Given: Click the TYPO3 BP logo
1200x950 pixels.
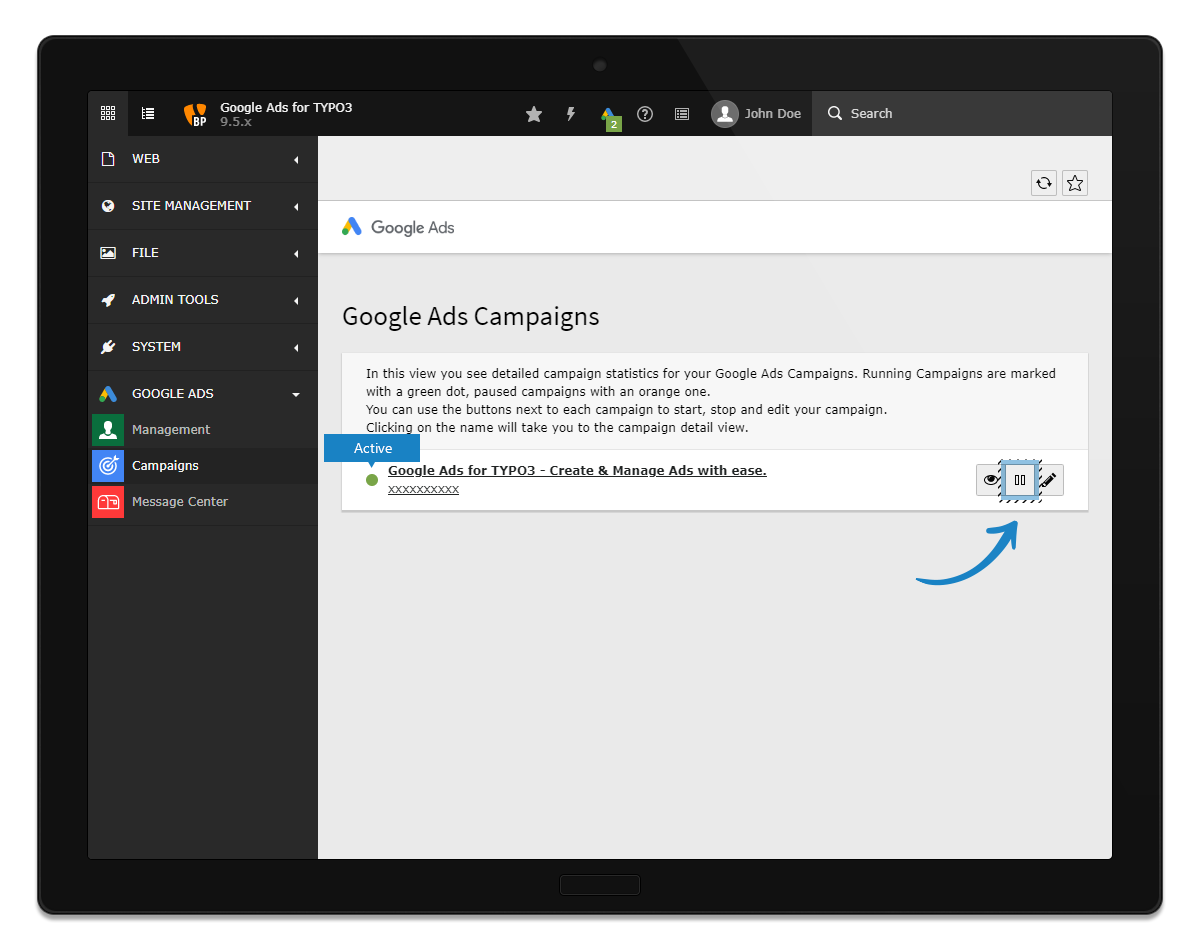Looking at the screenshot, I should [196, 114].
